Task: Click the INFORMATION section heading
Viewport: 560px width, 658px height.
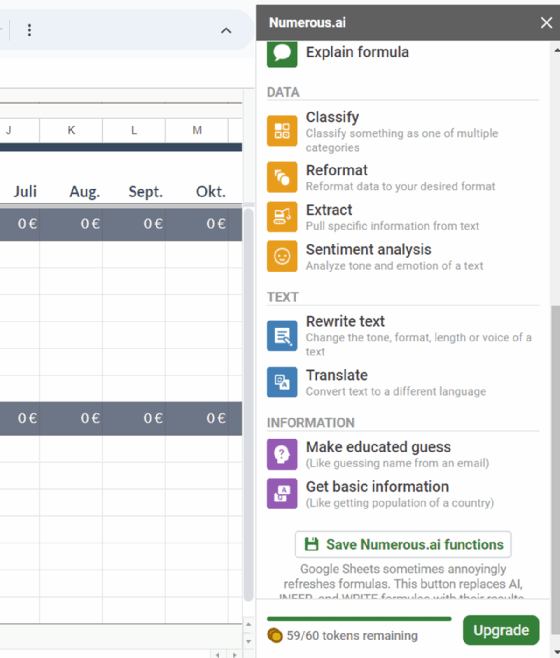Action: pyautogui.click(x=311, y=423)
